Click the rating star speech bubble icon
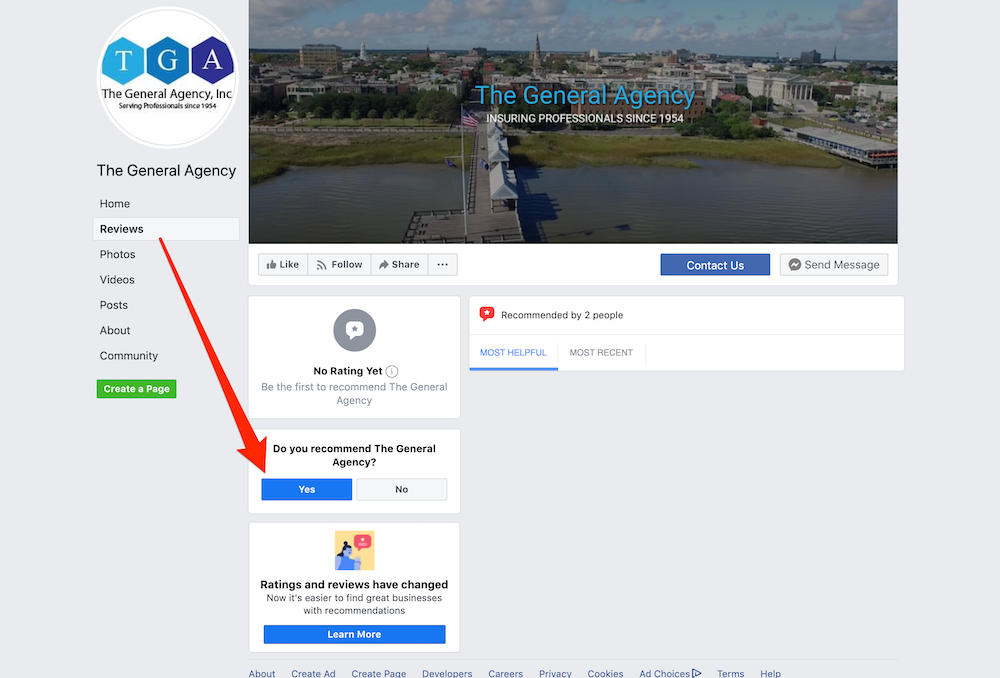Screen dimensions: 1000x678 pyautogui.click(x=355, y=330)
